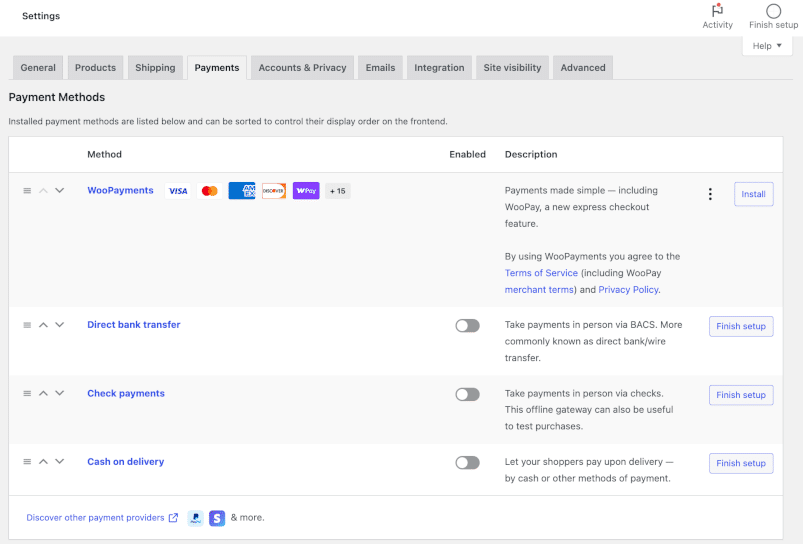Click the Finish setup circle icon

(x=773, y=11)
